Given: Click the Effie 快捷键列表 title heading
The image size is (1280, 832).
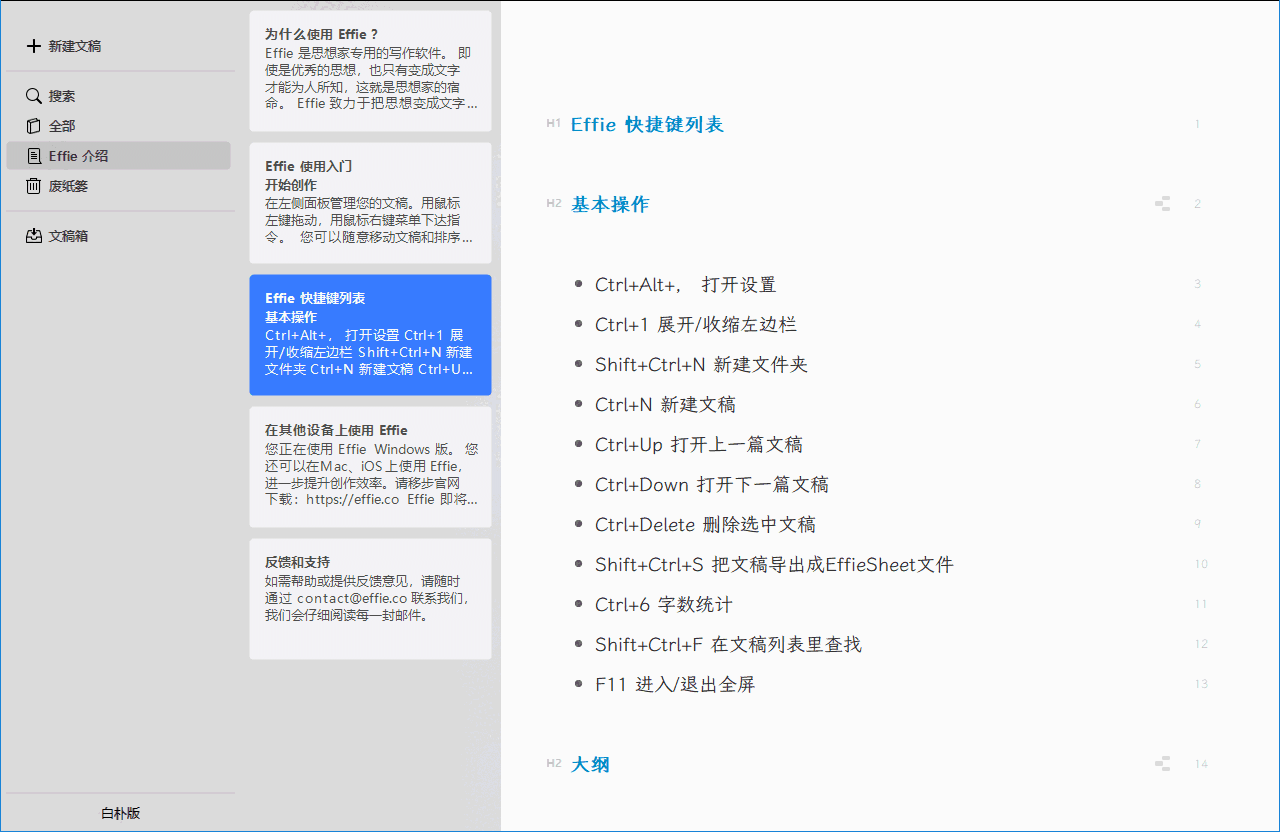Looking at the screenshot, I should (650, 124).
